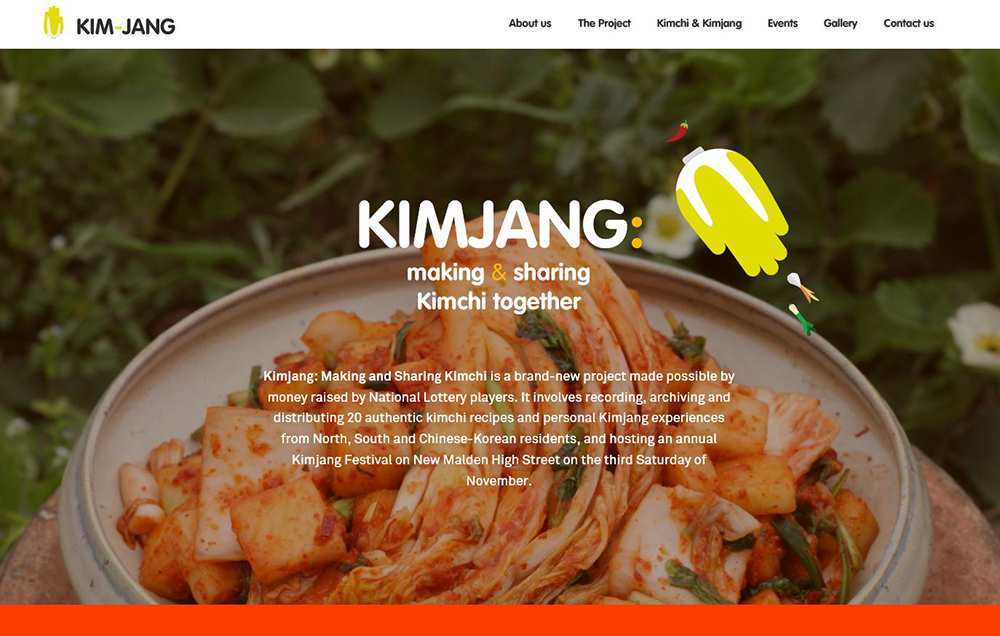Click the green spring onion icon
The image size is (1000, 636).
(x=802, y=319)
